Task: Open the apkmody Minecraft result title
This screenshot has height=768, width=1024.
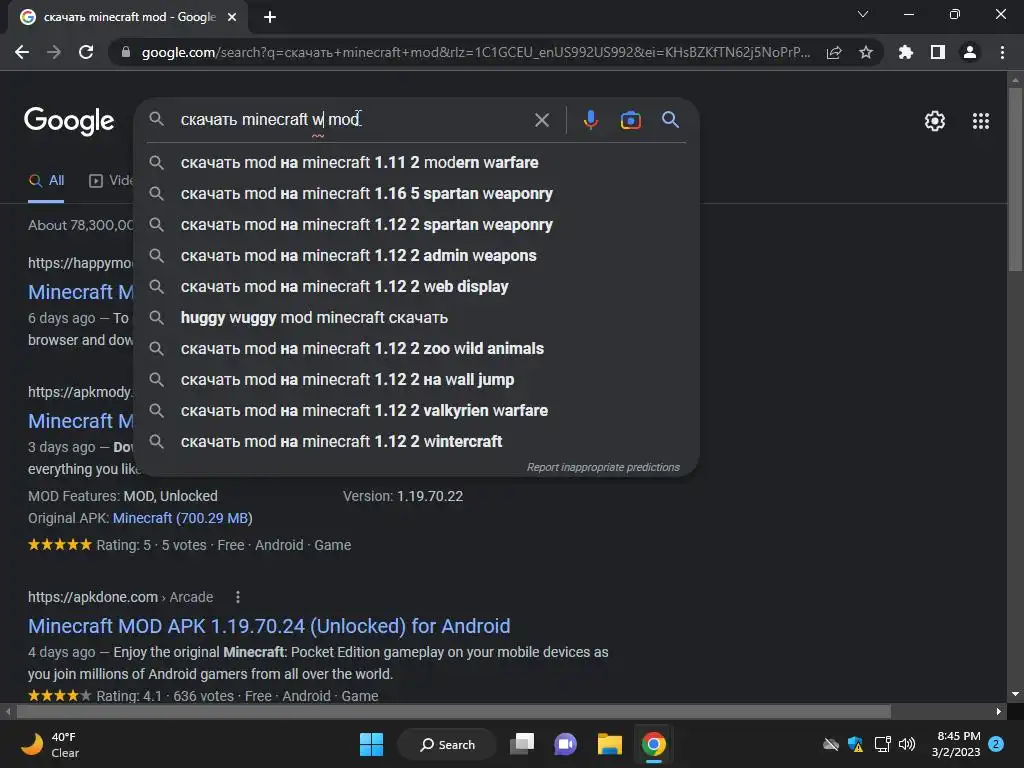Action: pos(81,421)
